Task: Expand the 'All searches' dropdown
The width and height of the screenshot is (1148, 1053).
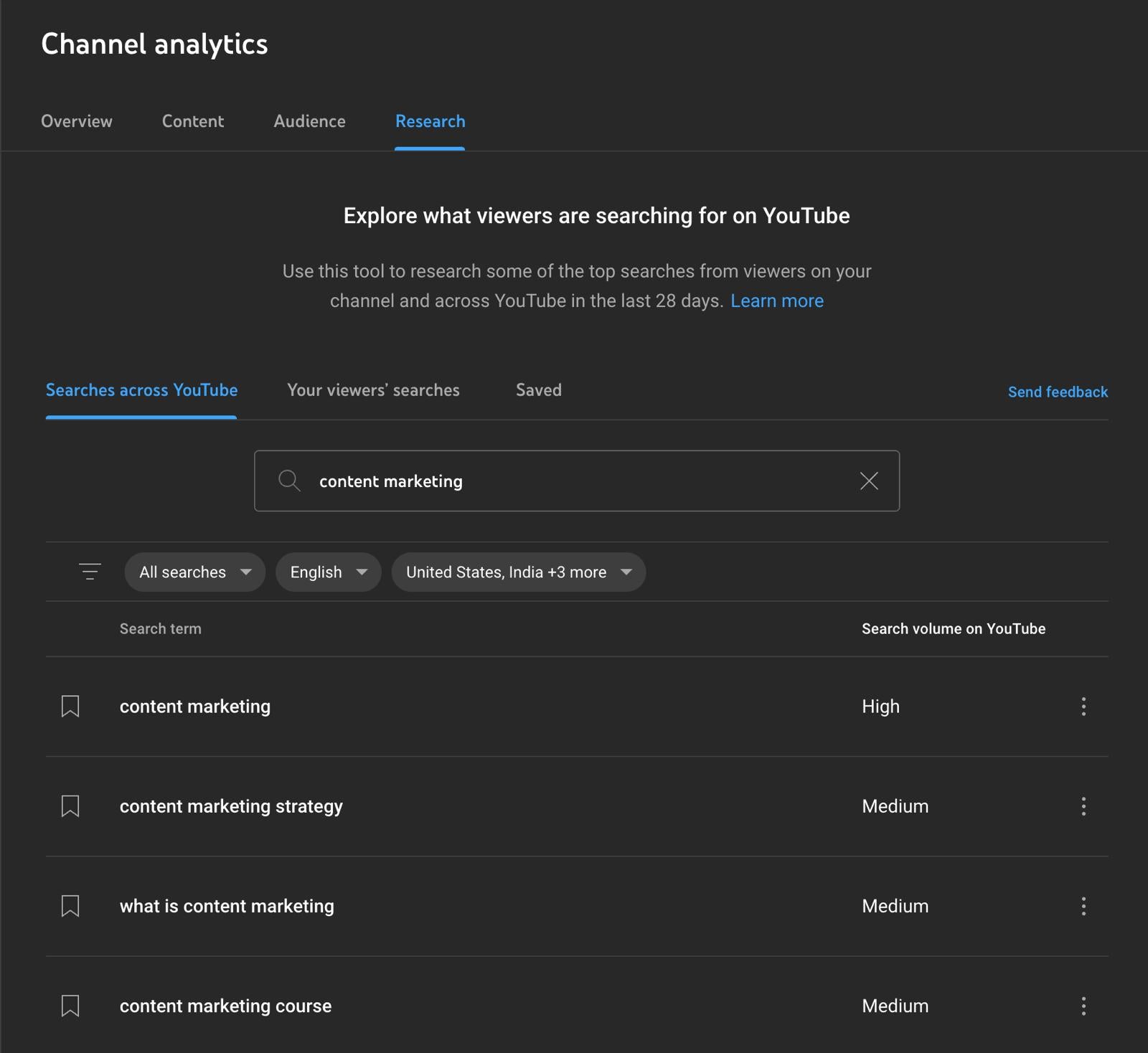Action: point(194,572)
